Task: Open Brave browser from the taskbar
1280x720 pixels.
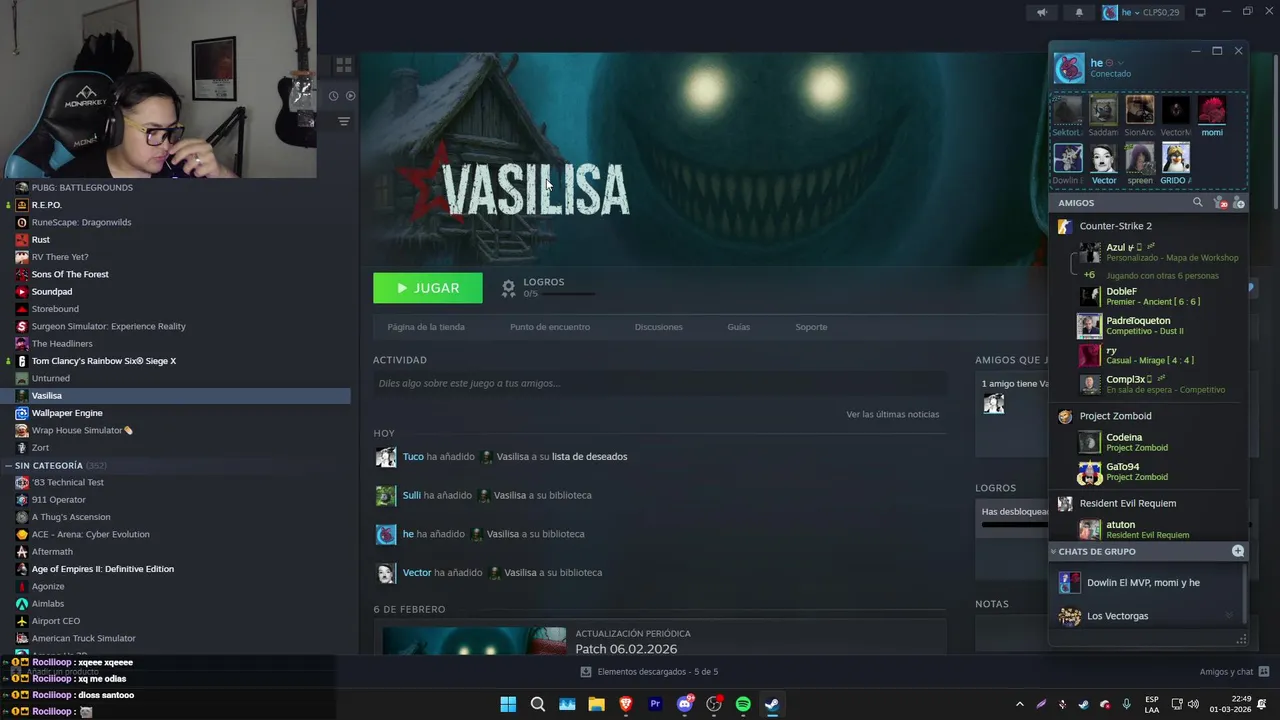Action: [626, 704]
